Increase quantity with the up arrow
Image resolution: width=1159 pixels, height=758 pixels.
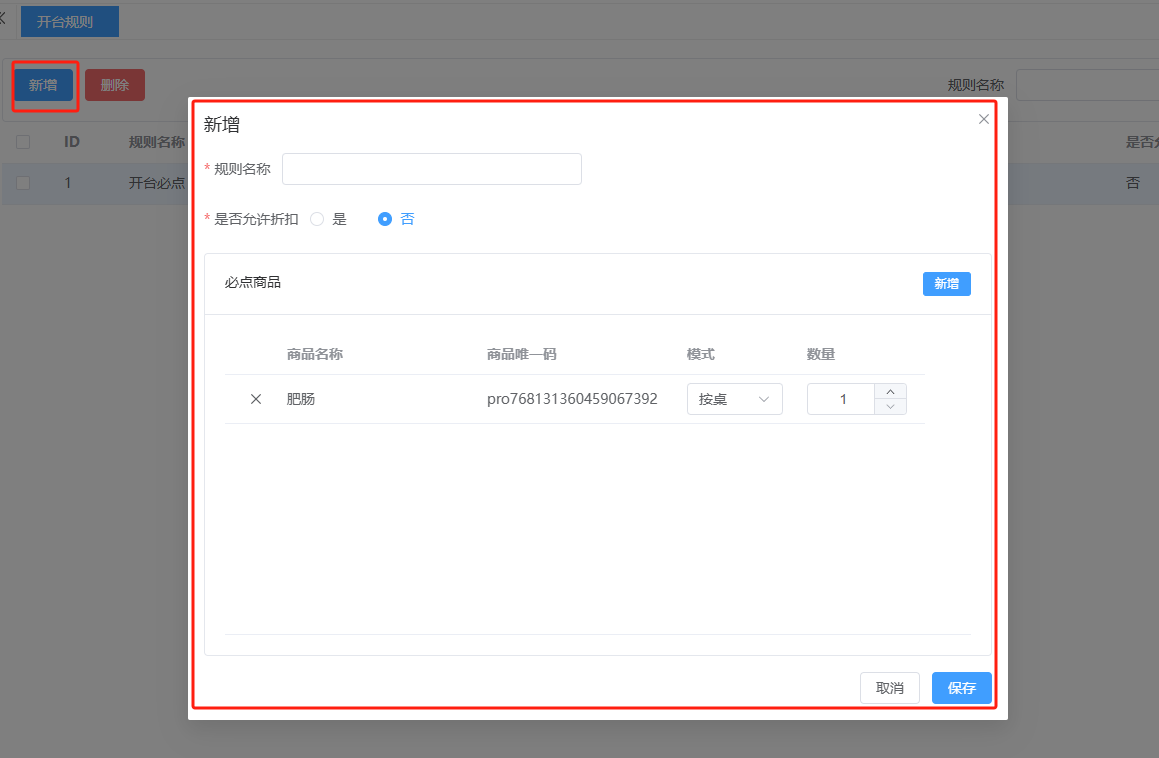890,392
